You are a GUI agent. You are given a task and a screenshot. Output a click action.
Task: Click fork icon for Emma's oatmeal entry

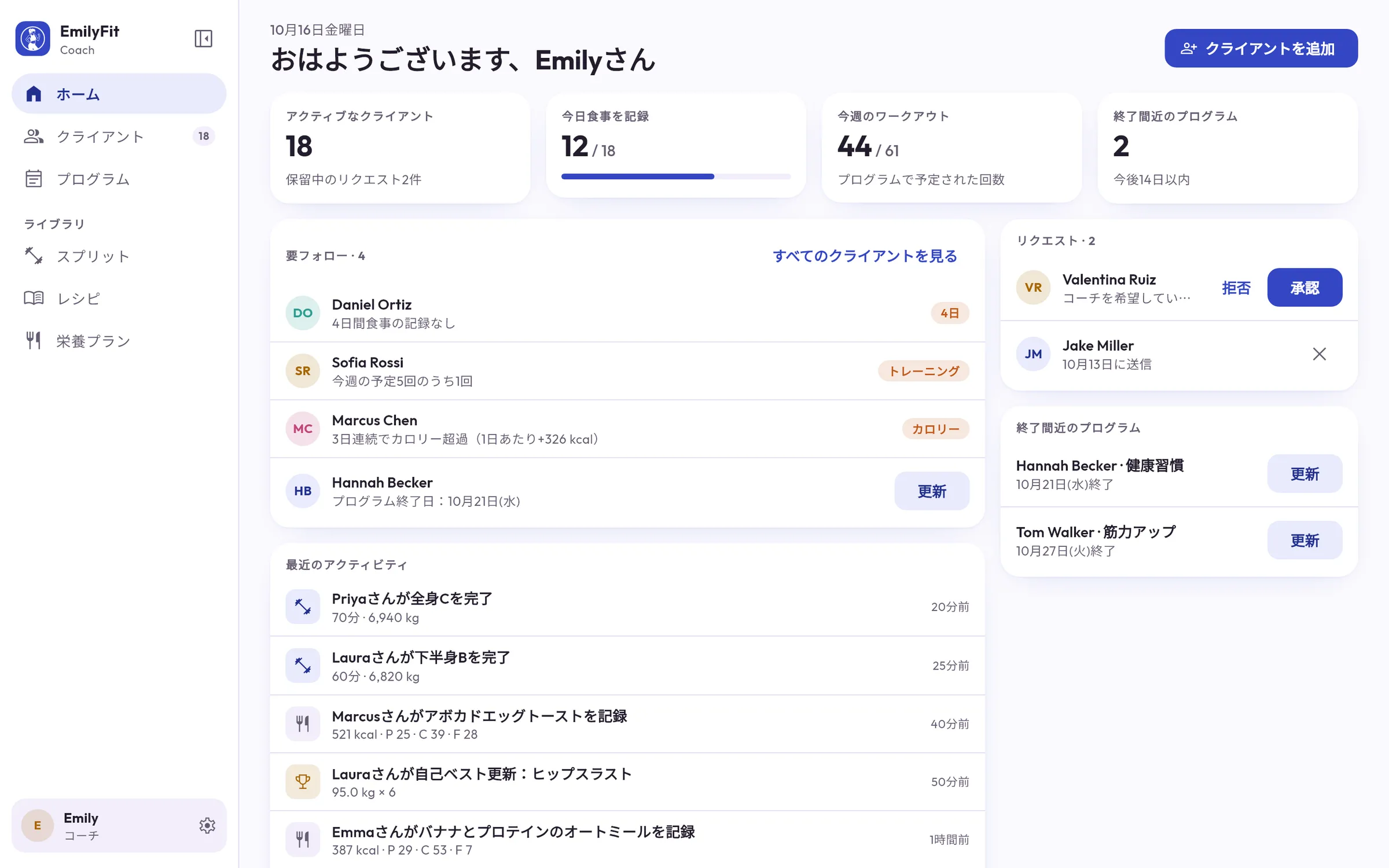[x=303, y=839]
